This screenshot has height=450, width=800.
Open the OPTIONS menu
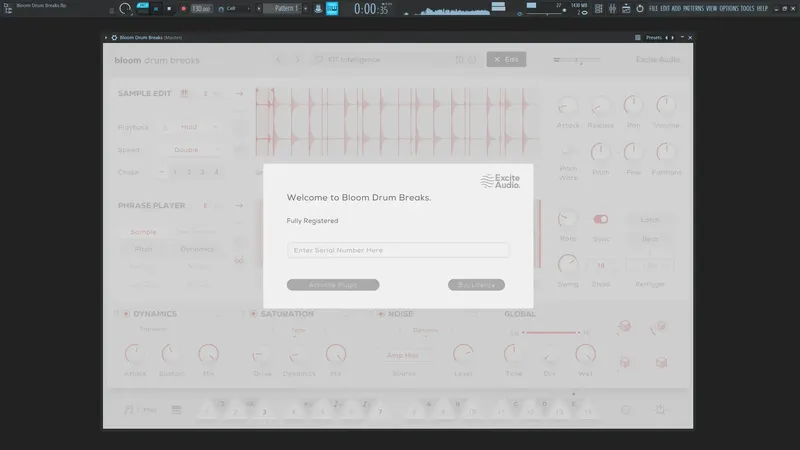tap(729, 9)
